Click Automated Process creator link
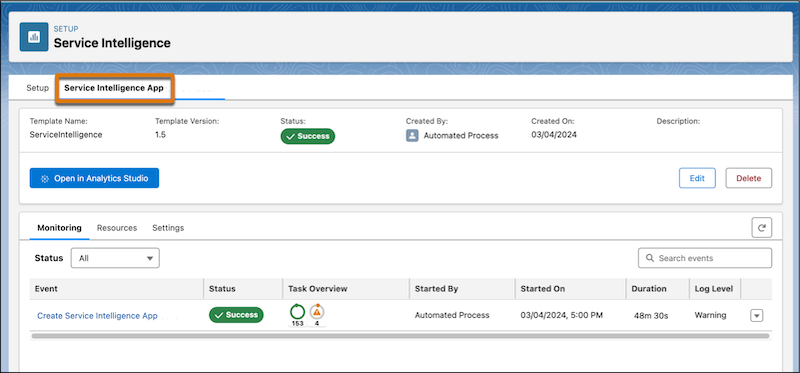This screenshot has width=800, height=373. [x=461, y=136]
